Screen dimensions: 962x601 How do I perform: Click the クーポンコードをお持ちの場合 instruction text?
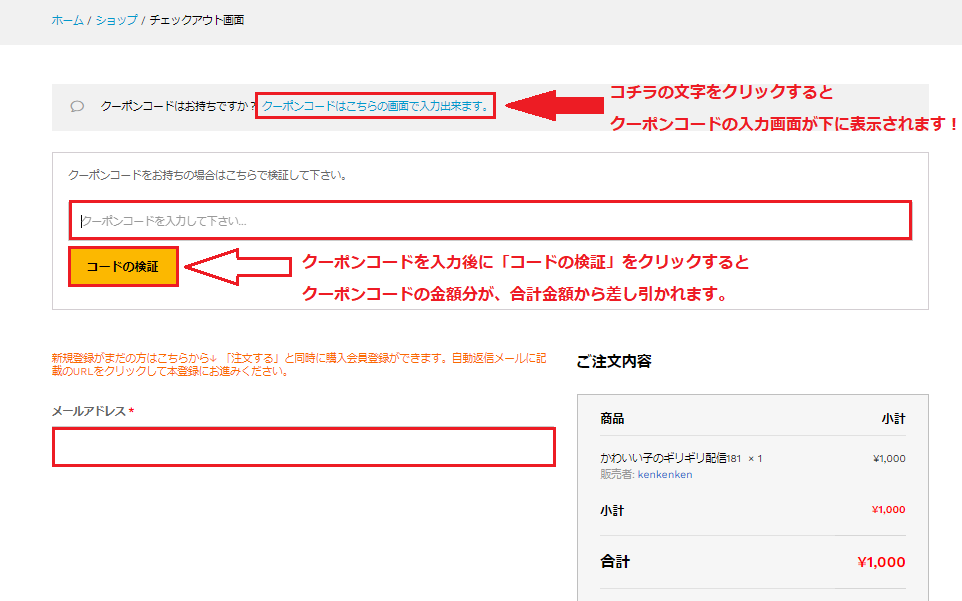(x=207, y=175)
